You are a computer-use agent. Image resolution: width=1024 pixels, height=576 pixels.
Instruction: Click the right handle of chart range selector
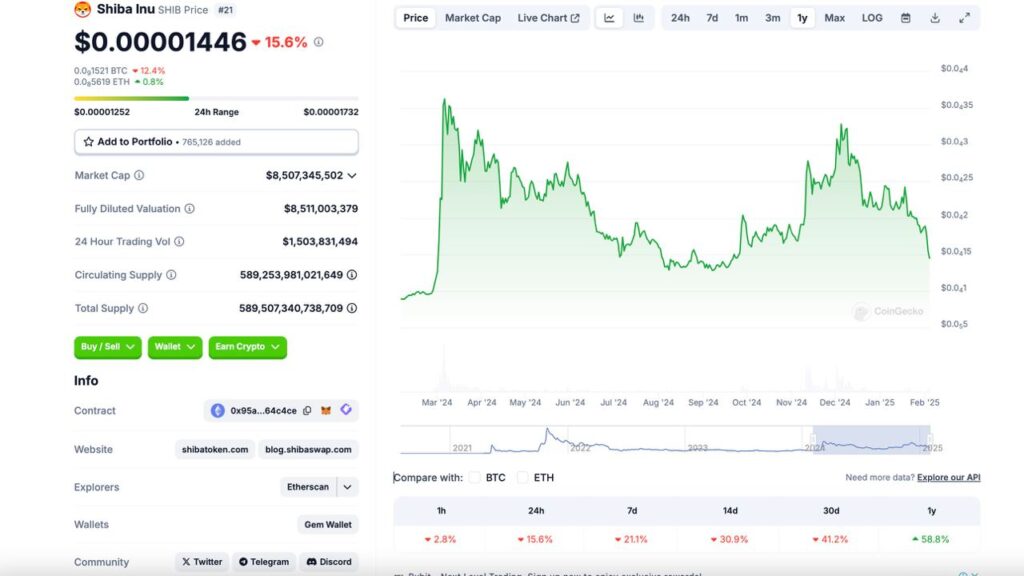(930, 440)
